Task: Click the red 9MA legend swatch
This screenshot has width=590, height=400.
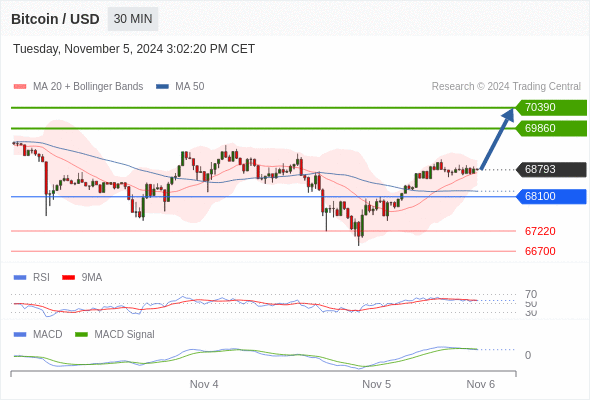Action: 68,278
